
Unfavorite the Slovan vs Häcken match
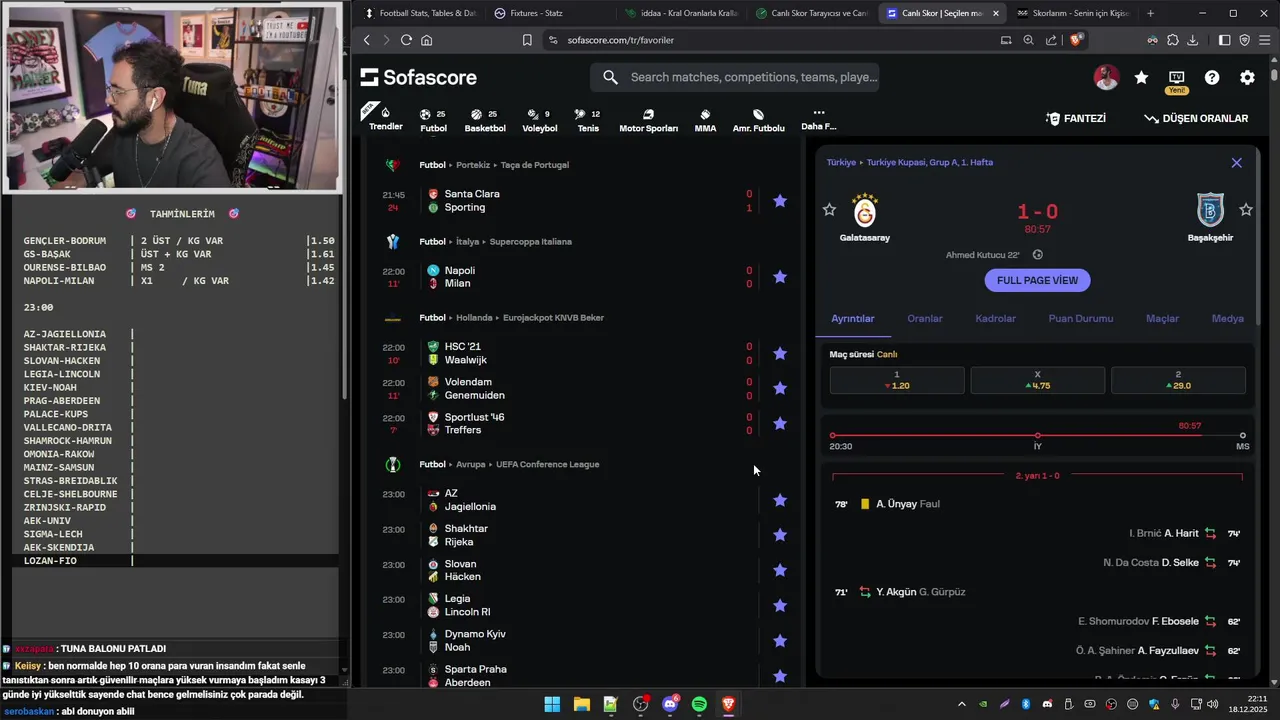coord(780,570)
